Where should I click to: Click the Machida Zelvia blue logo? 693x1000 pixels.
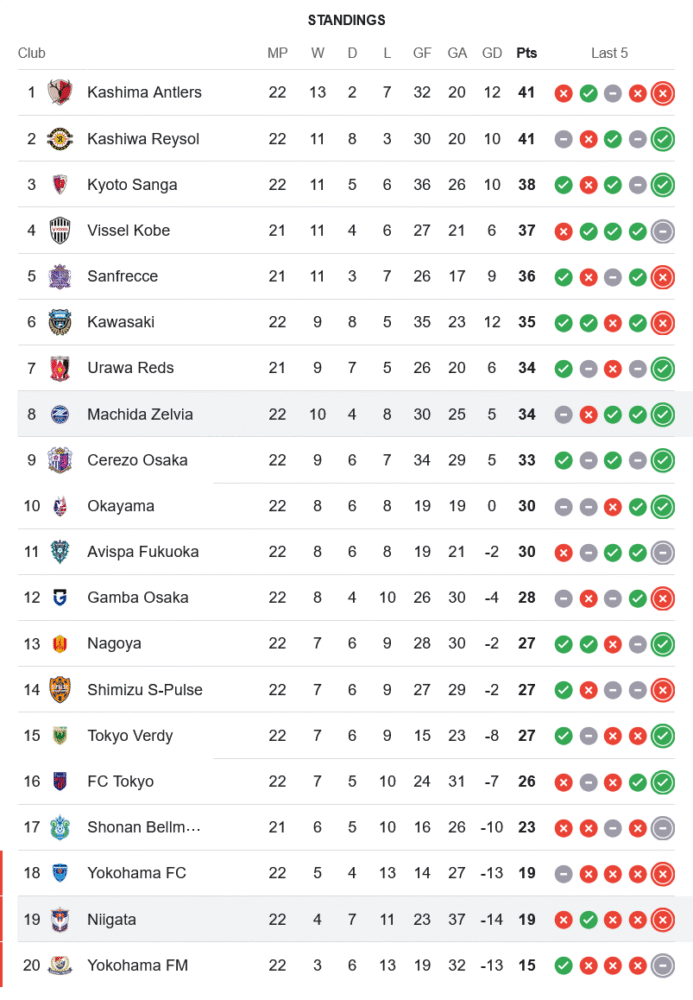[60, 415]
